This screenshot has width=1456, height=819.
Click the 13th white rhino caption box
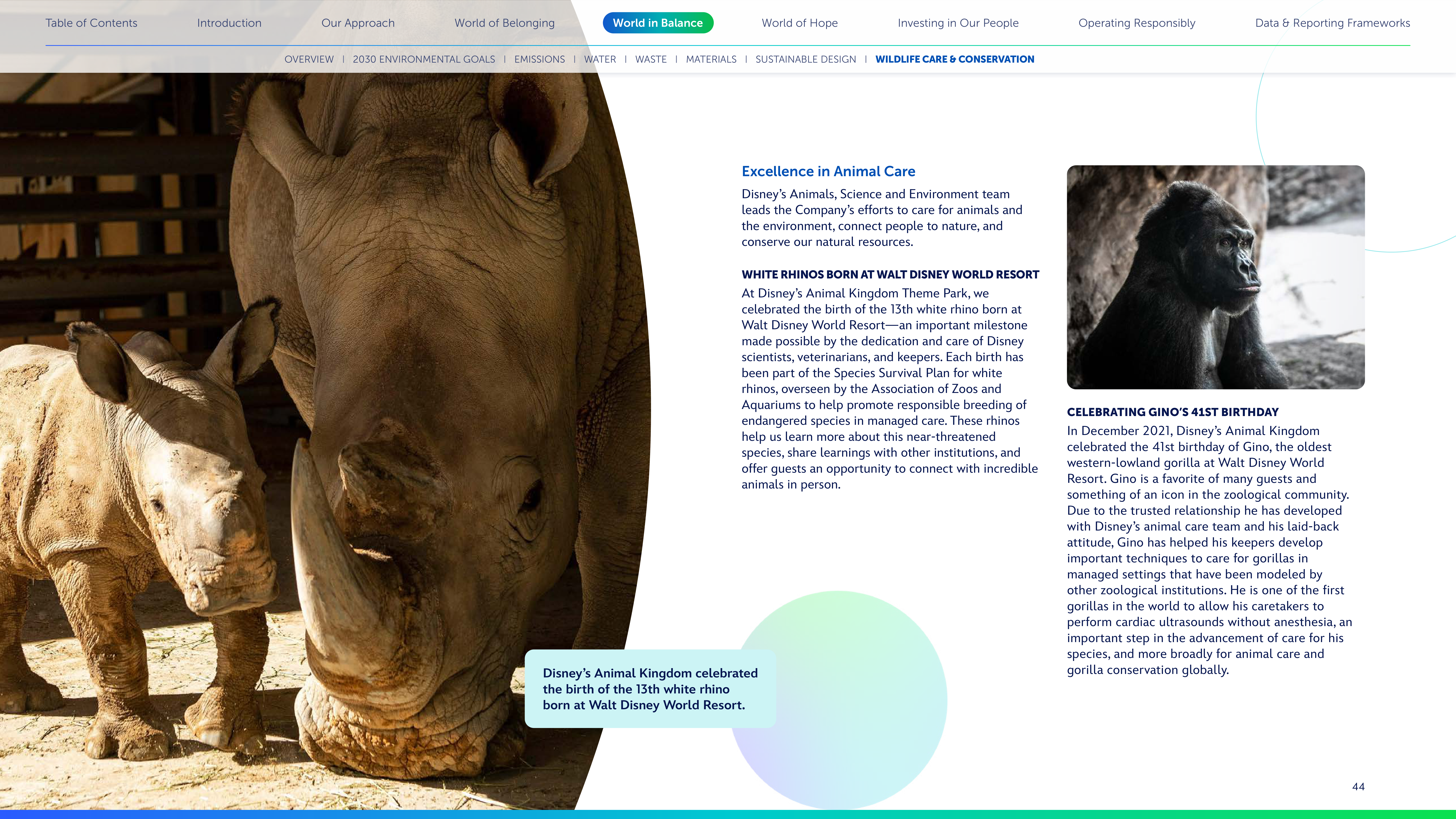pyautogui.click(x=650, y=689)
